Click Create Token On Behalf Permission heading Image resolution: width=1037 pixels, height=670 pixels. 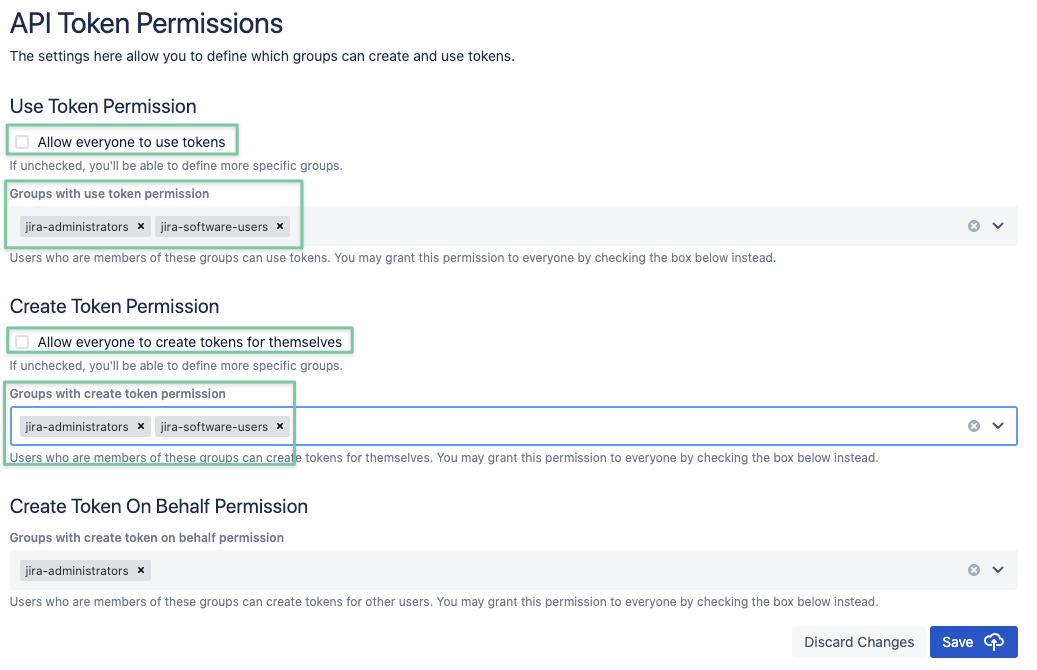click(x=159, y=507)
